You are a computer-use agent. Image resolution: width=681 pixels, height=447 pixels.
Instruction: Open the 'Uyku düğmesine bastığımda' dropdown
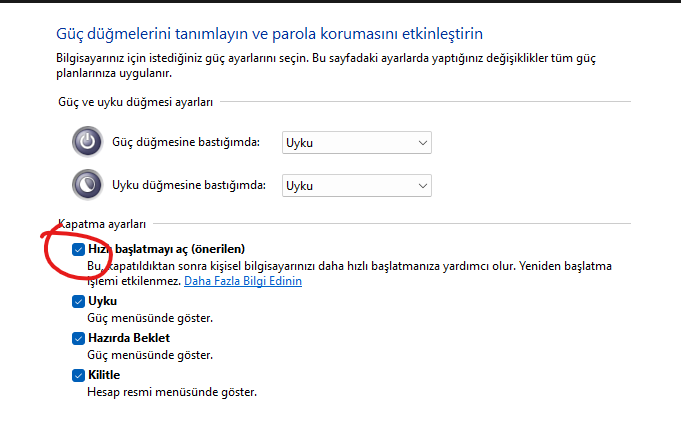(357, 185)
